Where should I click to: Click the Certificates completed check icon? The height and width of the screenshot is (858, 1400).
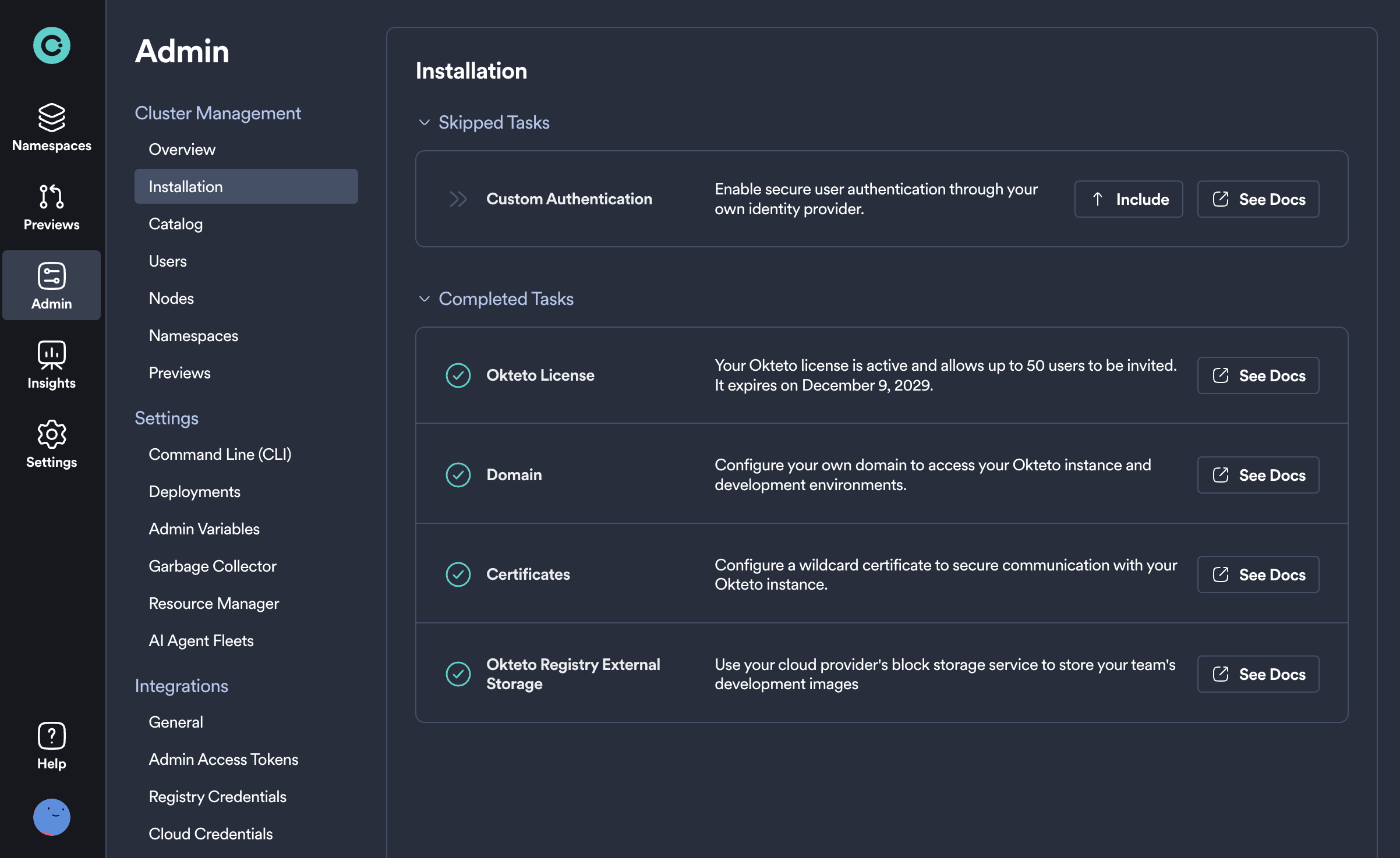point(458,575)
